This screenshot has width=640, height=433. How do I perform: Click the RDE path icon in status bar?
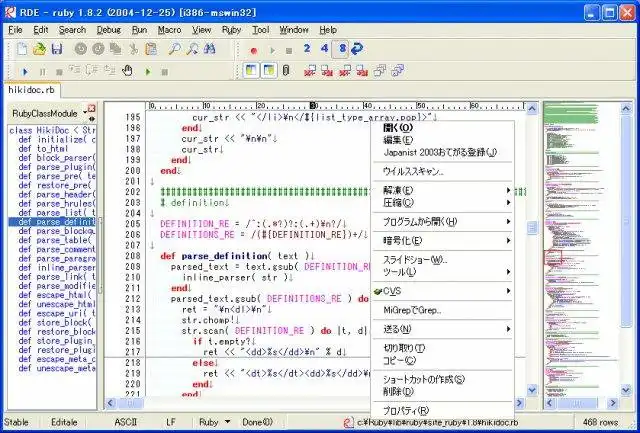click(348, 422)
